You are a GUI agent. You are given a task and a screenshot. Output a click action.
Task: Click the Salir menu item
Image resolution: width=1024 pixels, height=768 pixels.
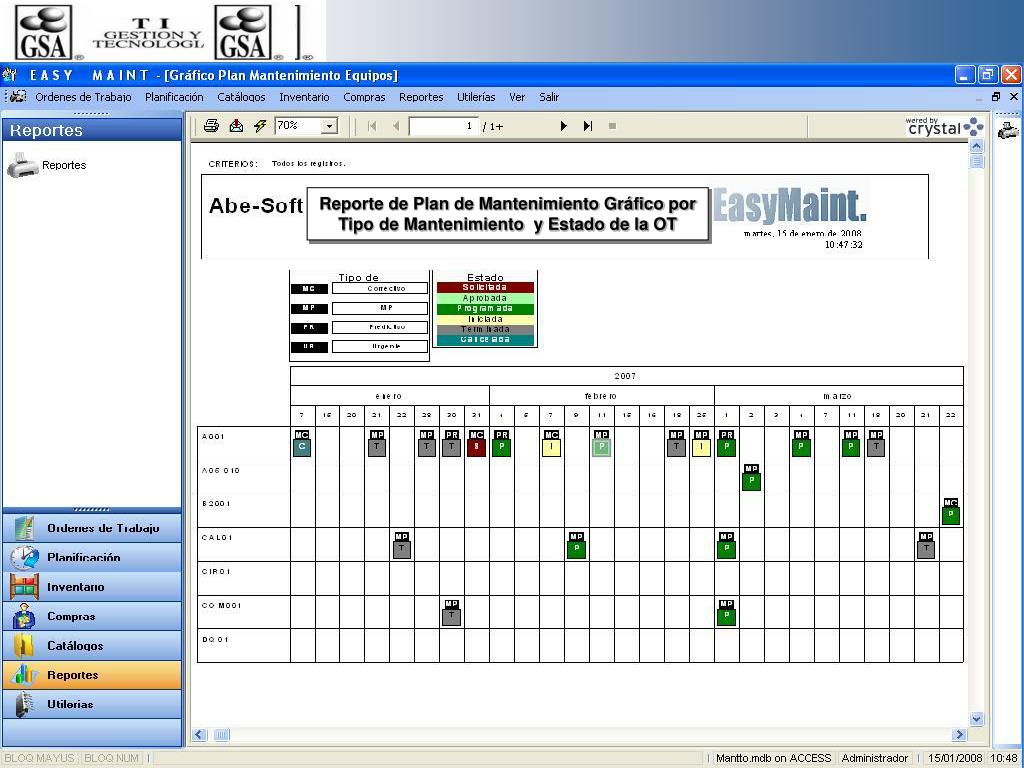(x=549, y=97)
